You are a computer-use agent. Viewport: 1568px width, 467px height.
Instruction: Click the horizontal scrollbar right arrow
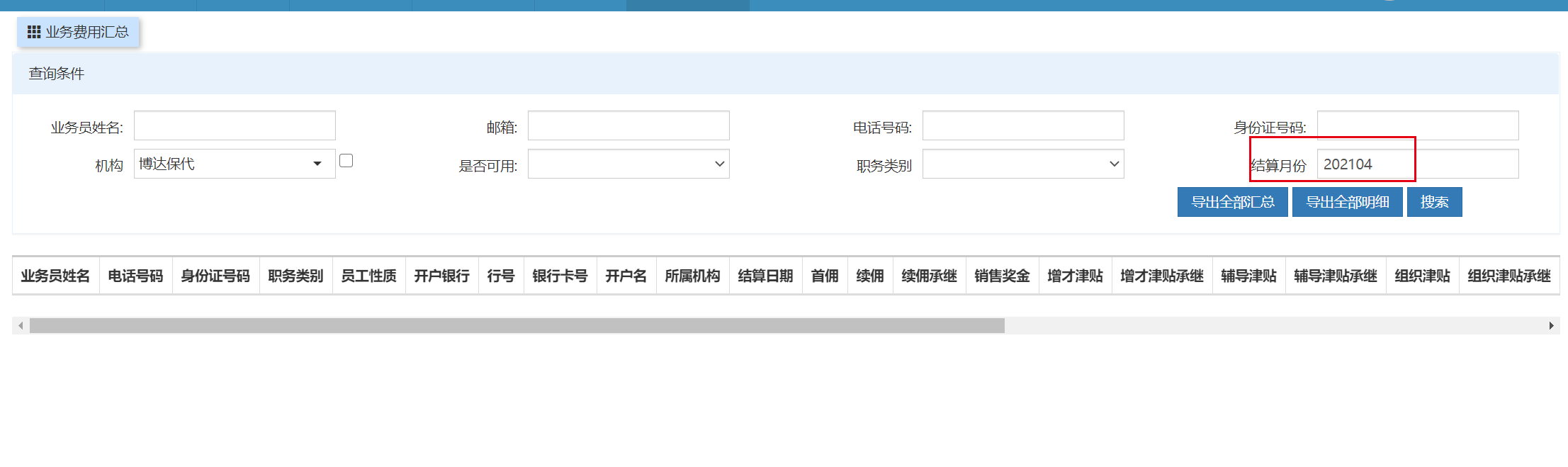click(x=1551, y=326)
